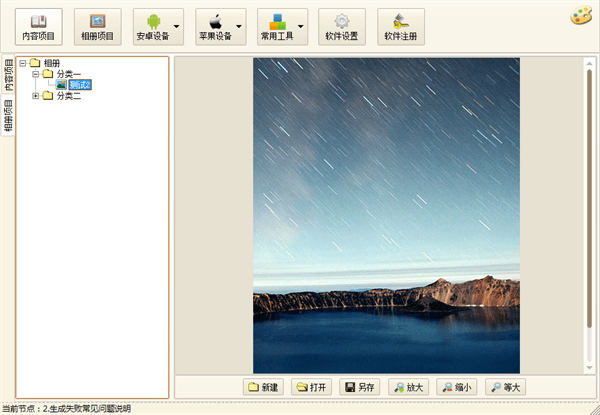600x415 pixels.
Task: Open the 相册项目 toolbar button
Action: tap(98, 27)
